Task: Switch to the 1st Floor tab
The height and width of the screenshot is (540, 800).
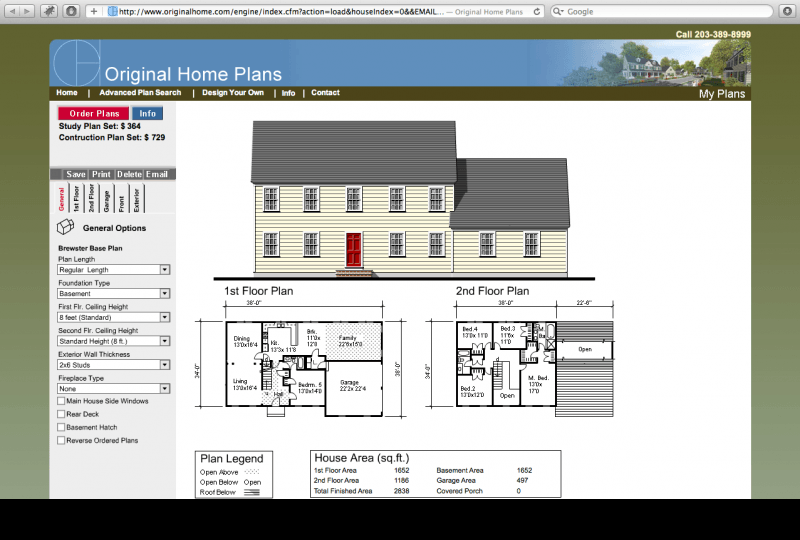Action: [77, 199]
